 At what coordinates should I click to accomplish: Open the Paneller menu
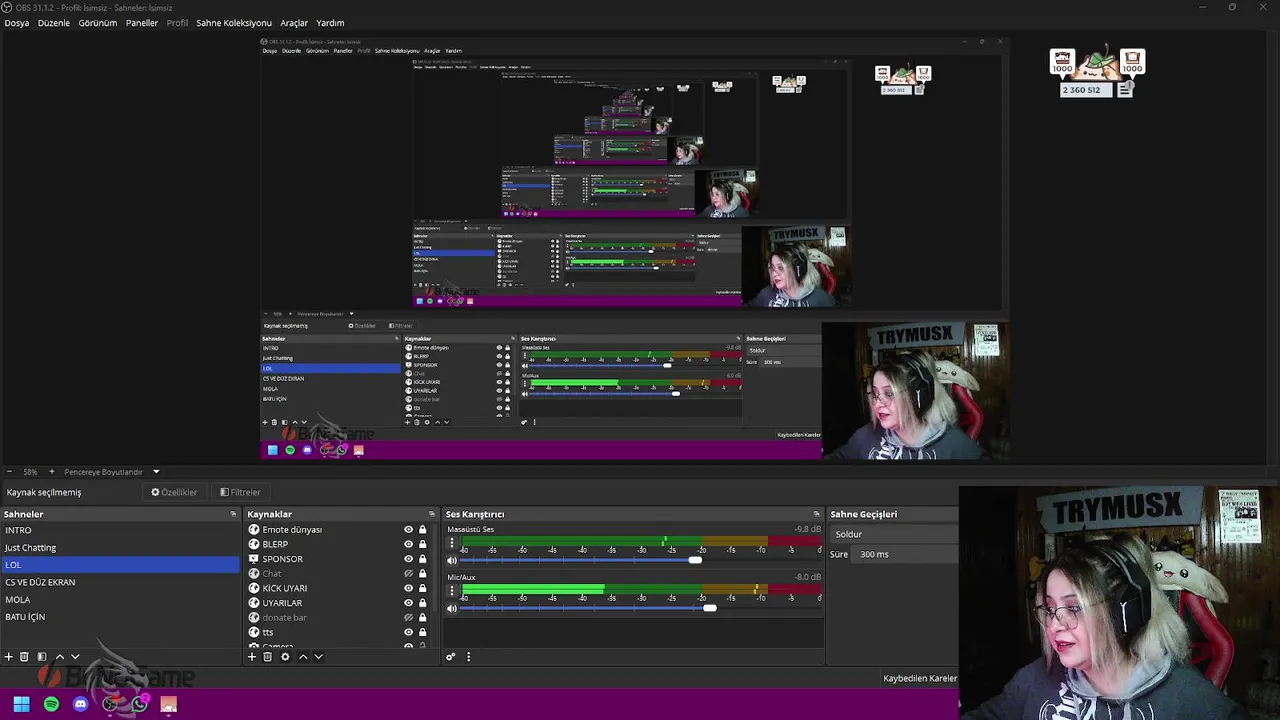click(142, 23)
